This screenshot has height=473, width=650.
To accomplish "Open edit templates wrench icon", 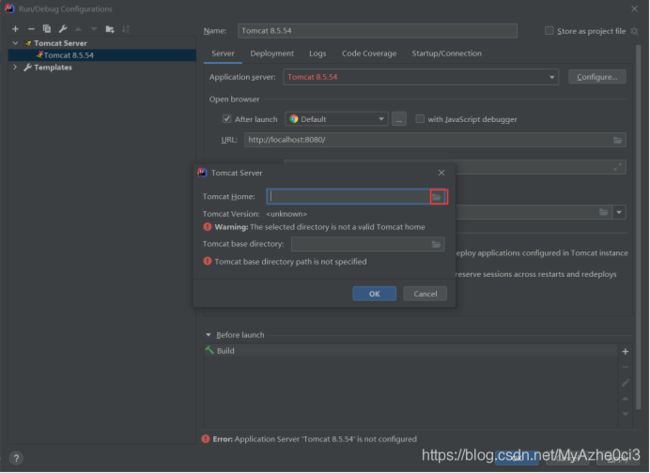I will click(x=63, y=29).
